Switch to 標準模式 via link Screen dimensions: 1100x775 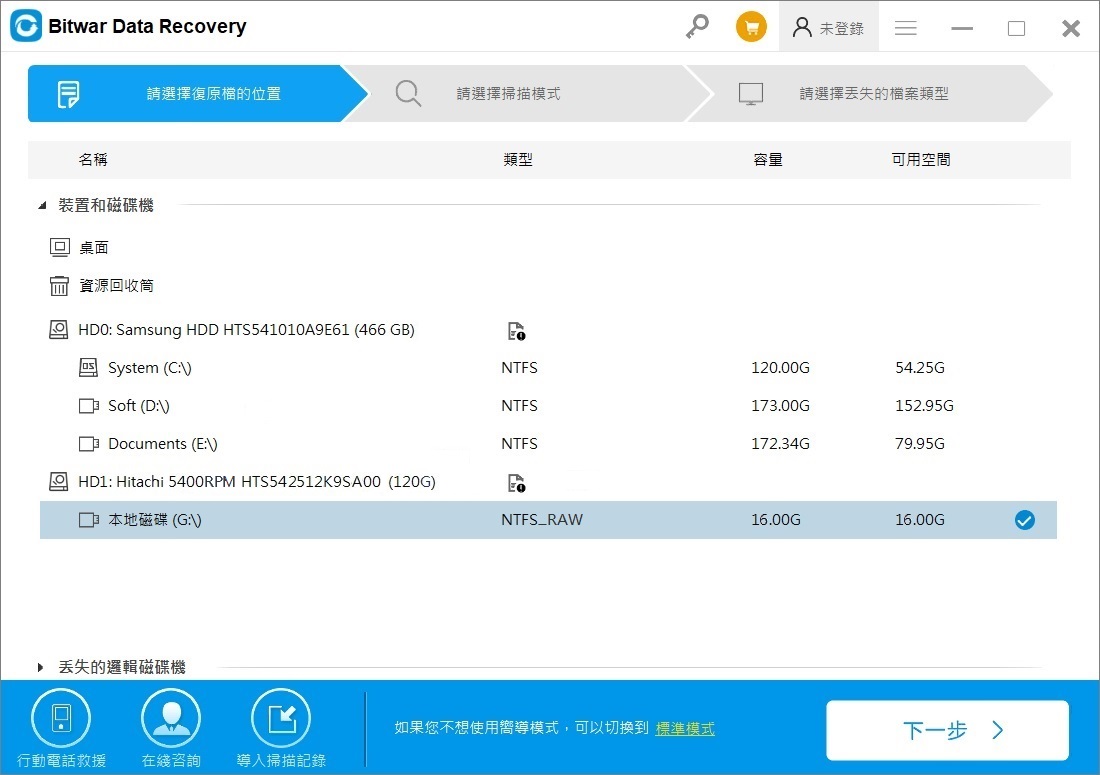pyautogui.click(x=685, y=729)
